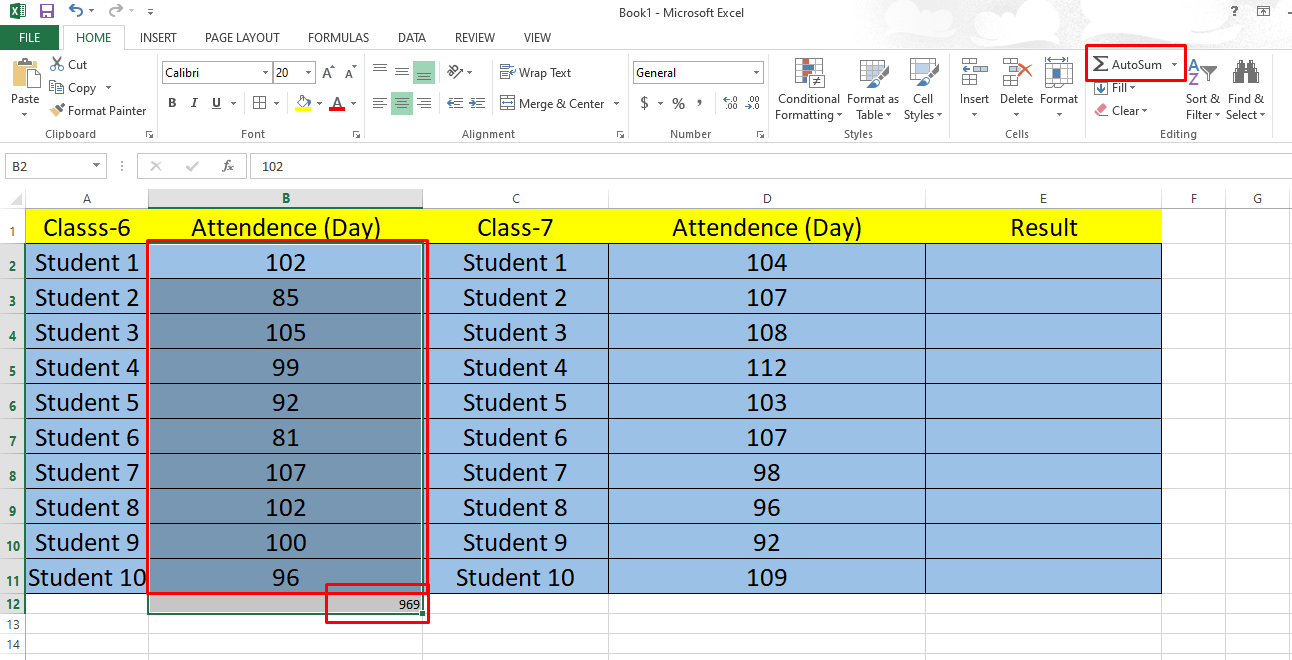This screenshot has height=660, width=1292.
Task: Open the Name Box dropdown arrow
Action: pyautogui.click(x=97, y=166)
